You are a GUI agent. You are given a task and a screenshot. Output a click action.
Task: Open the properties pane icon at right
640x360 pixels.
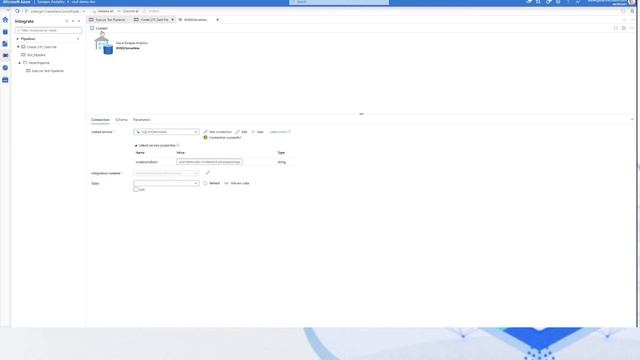[624, 28]
